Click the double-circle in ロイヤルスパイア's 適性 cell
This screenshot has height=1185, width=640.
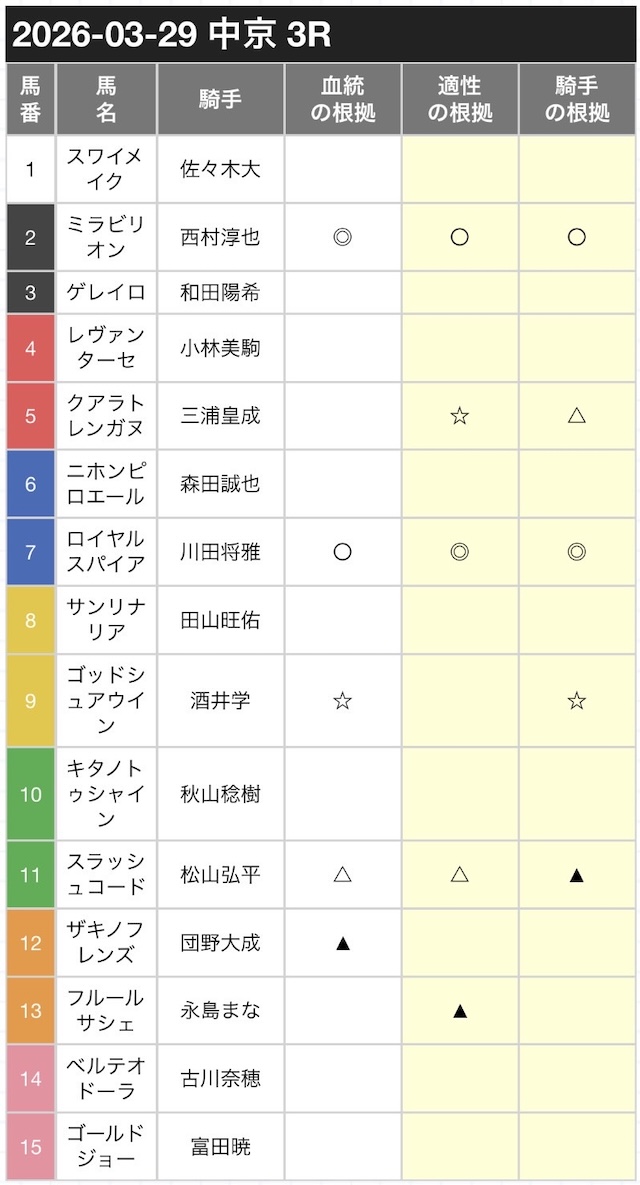460,552
